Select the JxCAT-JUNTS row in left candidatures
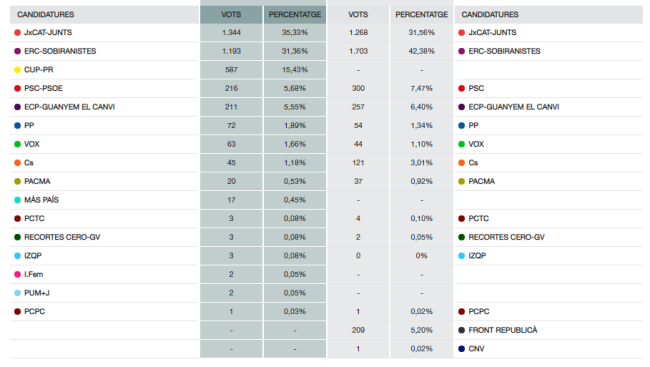This screenshot has width=650, height=367. click(x=104, y=32)
